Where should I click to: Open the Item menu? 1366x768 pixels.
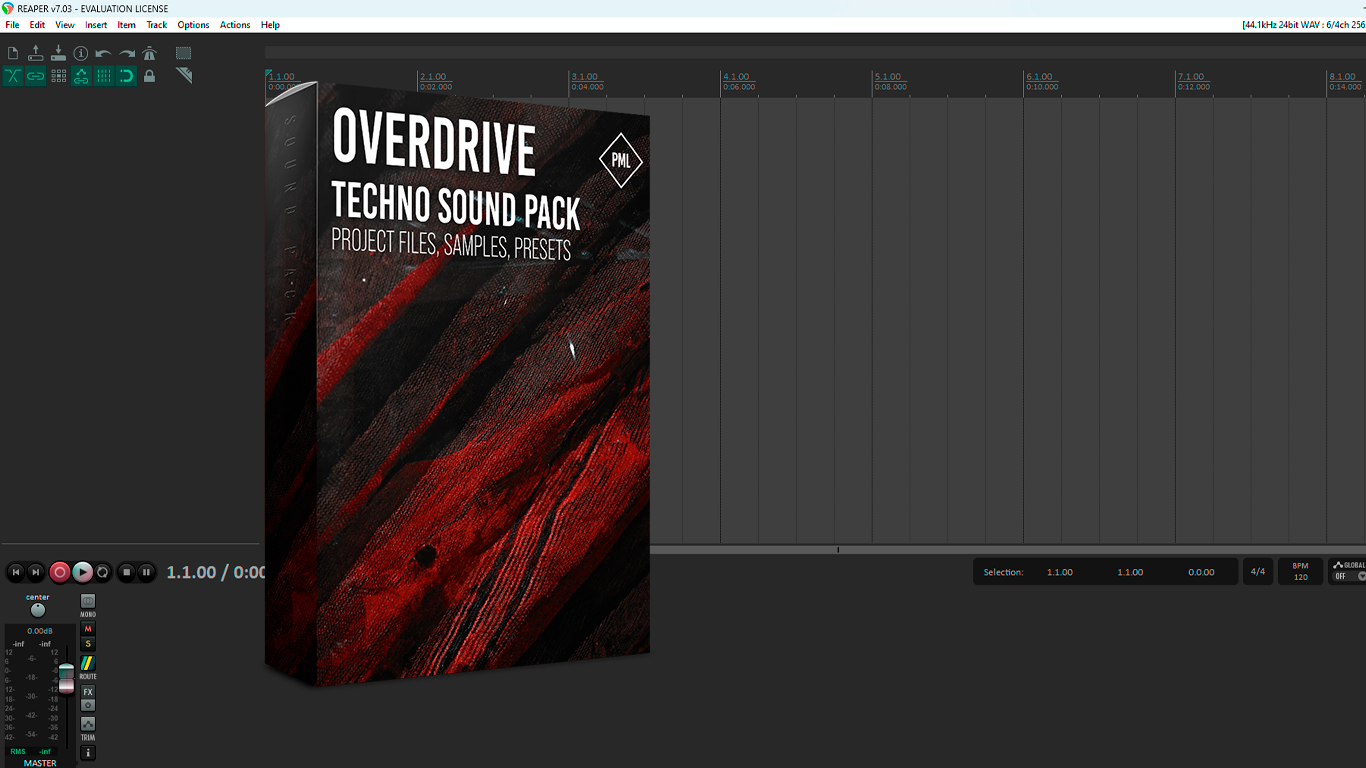127,25
